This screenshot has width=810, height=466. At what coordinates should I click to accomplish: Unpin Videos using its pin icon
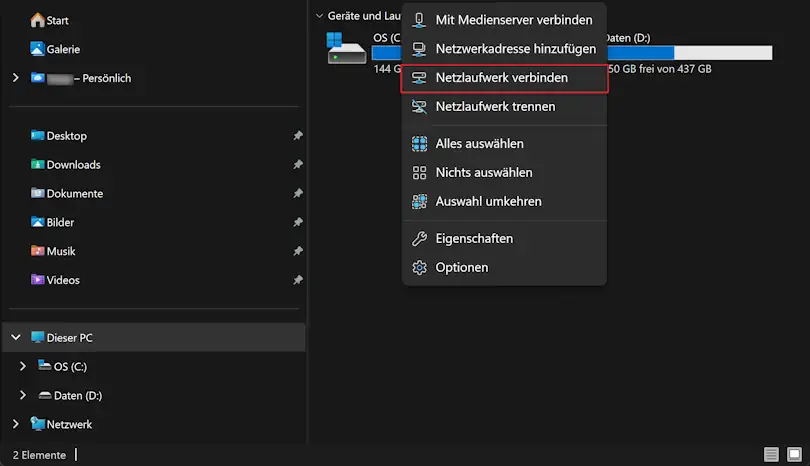[x=298, y=280]
